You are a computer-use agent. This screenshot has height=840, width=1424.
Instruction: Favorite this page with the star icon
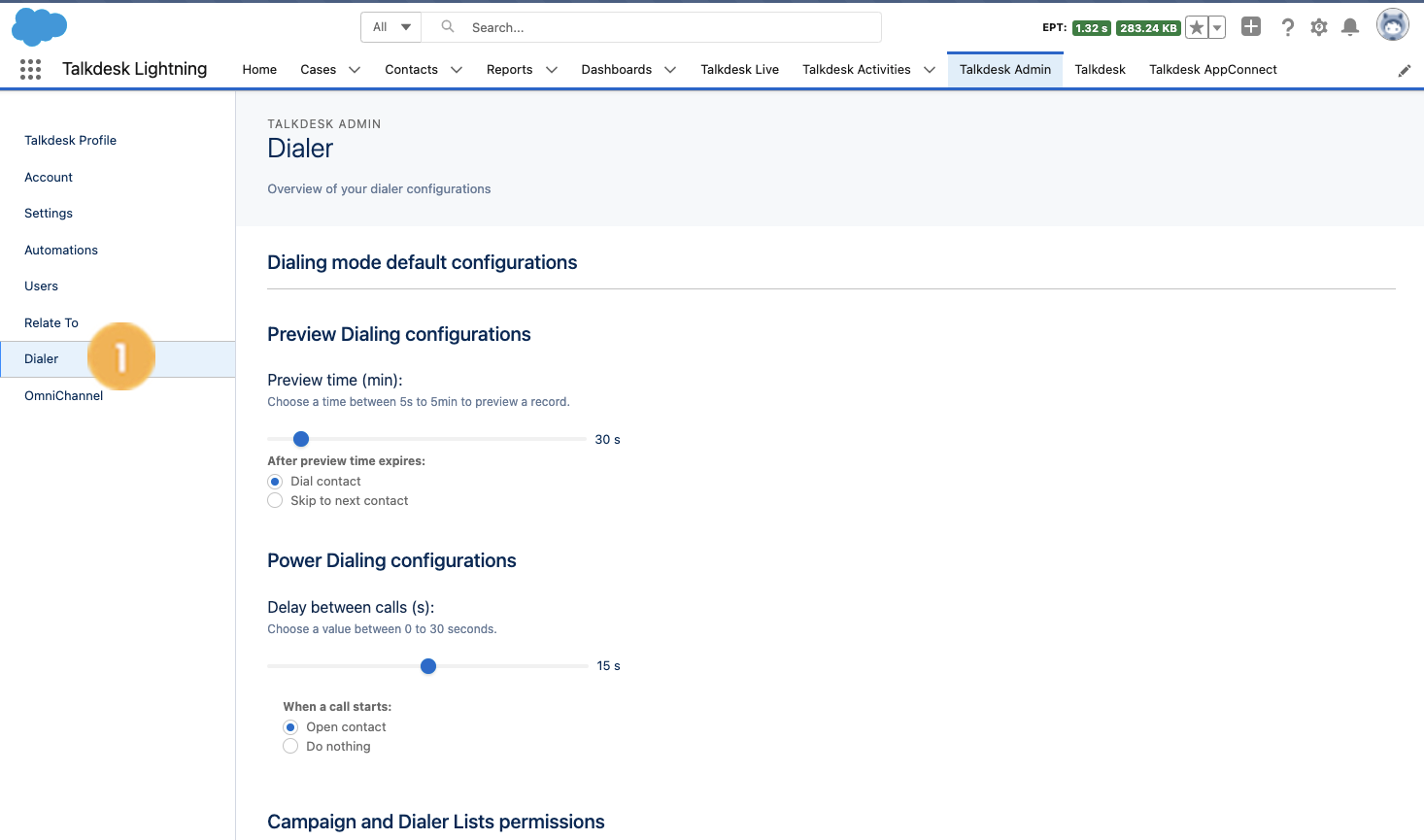pyautogui.click(x=1196, y=27)
